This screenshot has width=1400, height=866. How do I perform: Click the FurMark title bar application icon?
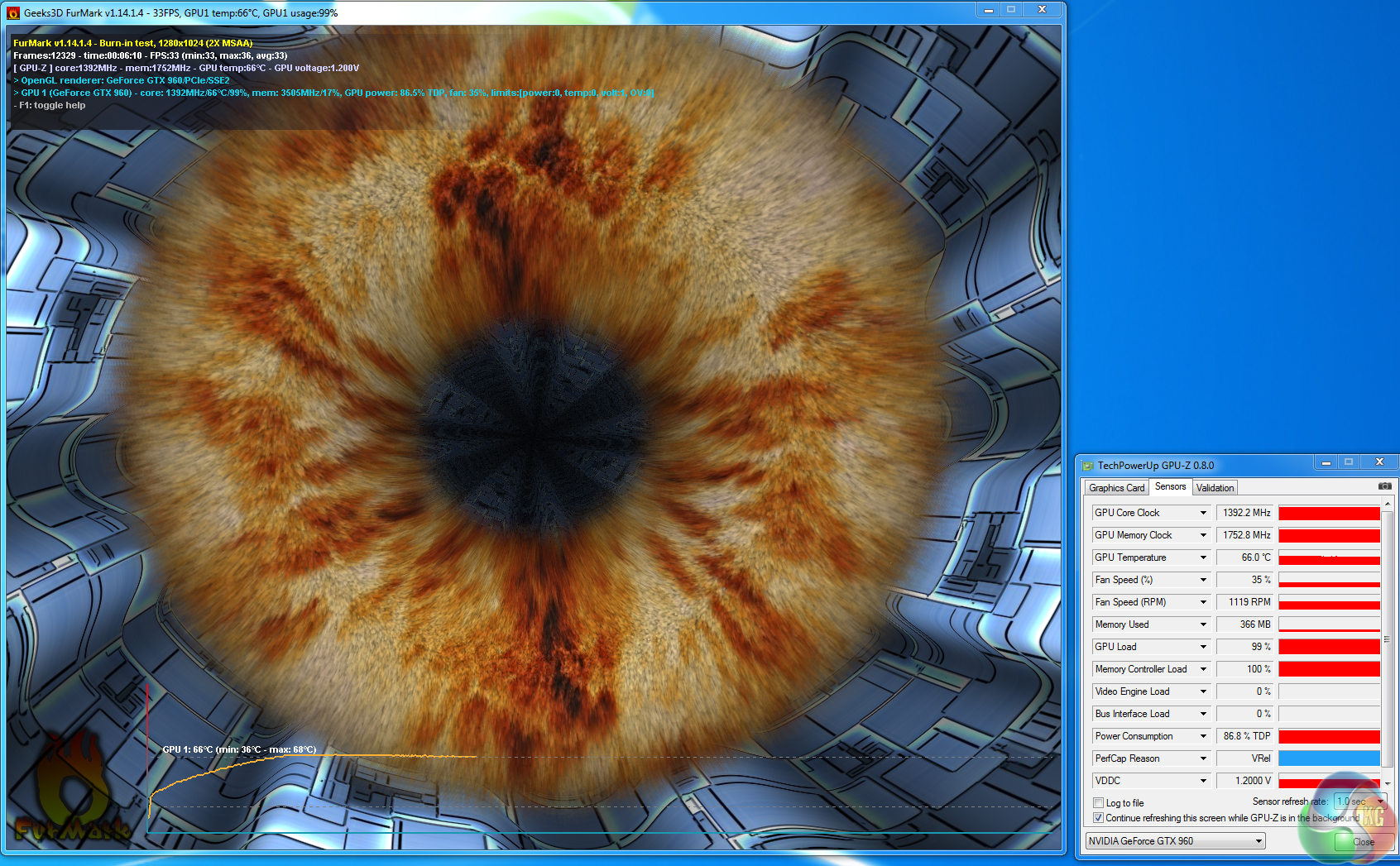point(12,13)
